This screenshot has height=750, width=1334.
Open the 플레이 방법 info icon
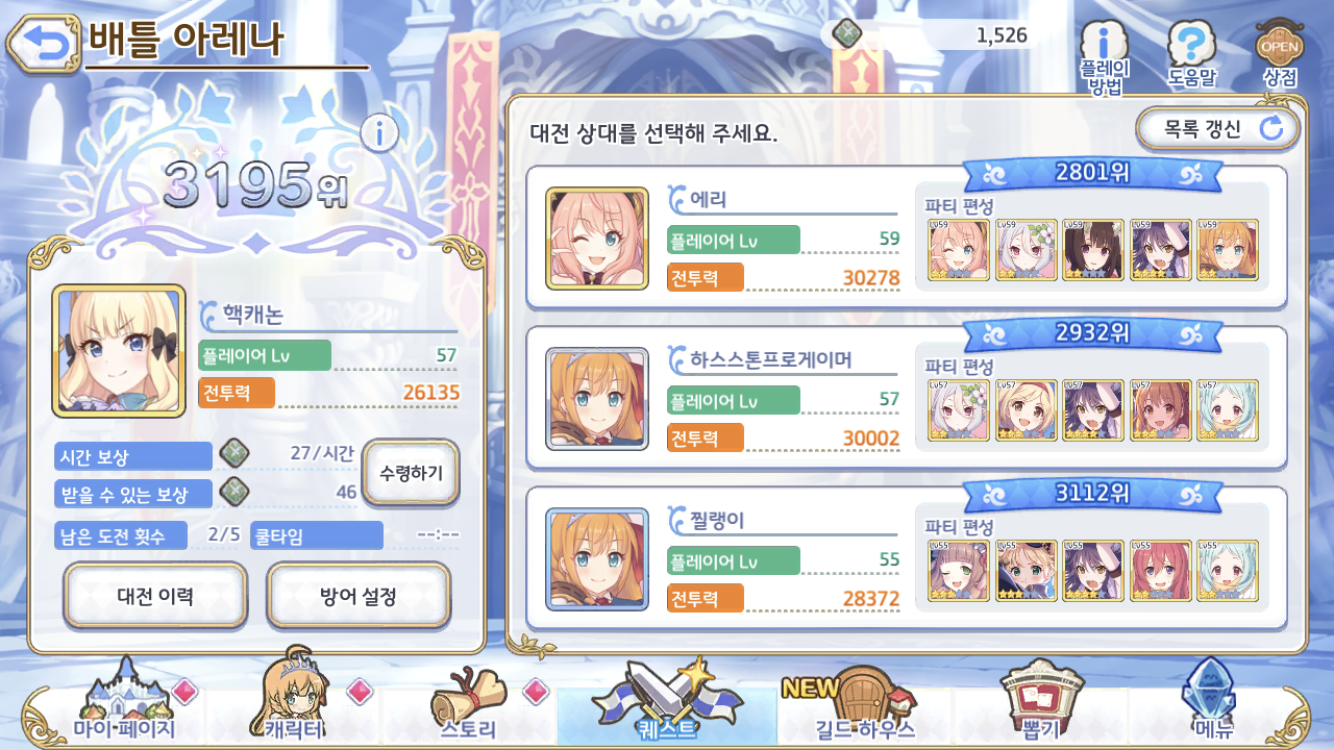coord(1104,56)
